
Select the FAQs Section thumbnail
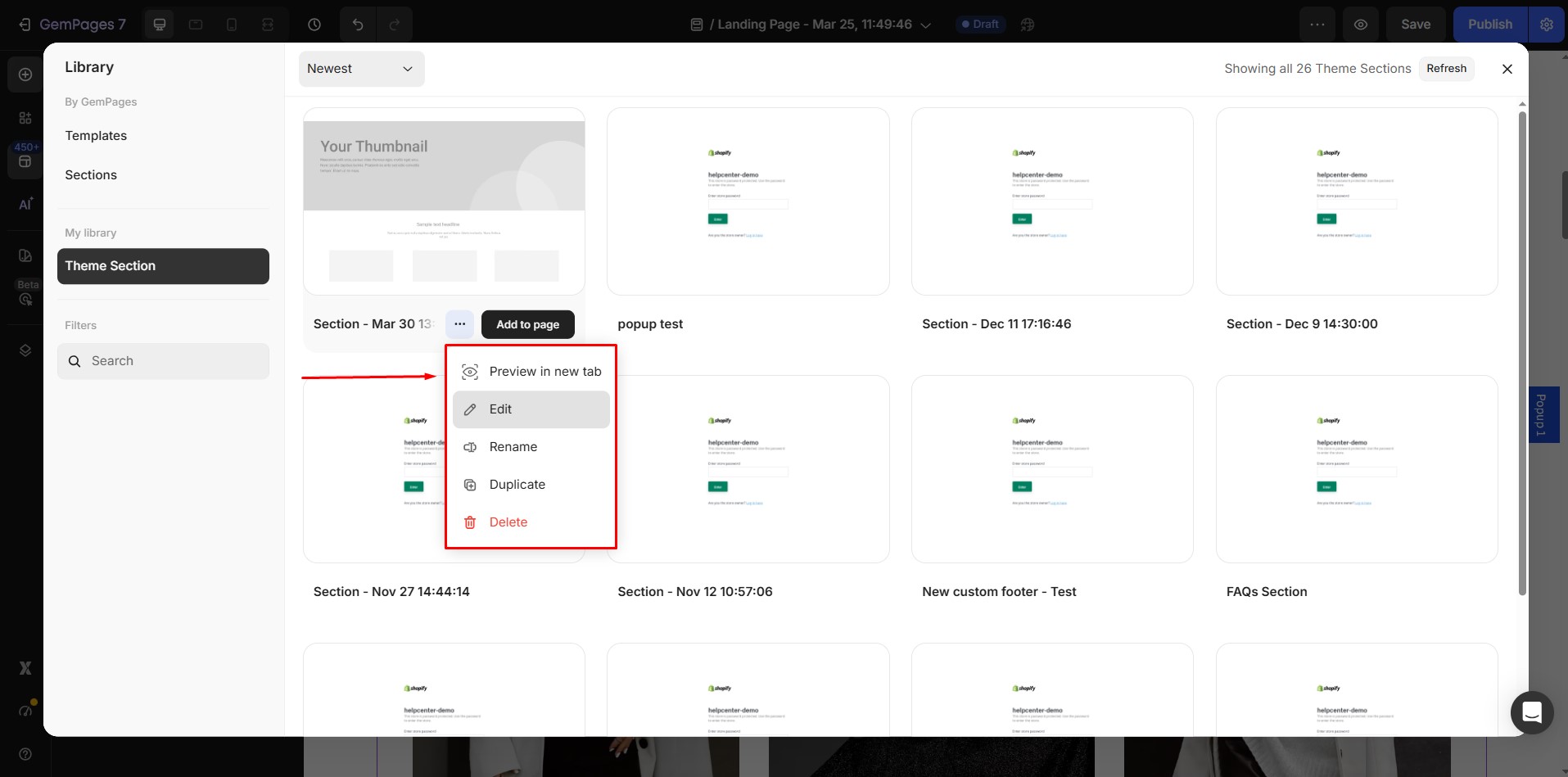pyautogui.click(x=1357, y=469)
